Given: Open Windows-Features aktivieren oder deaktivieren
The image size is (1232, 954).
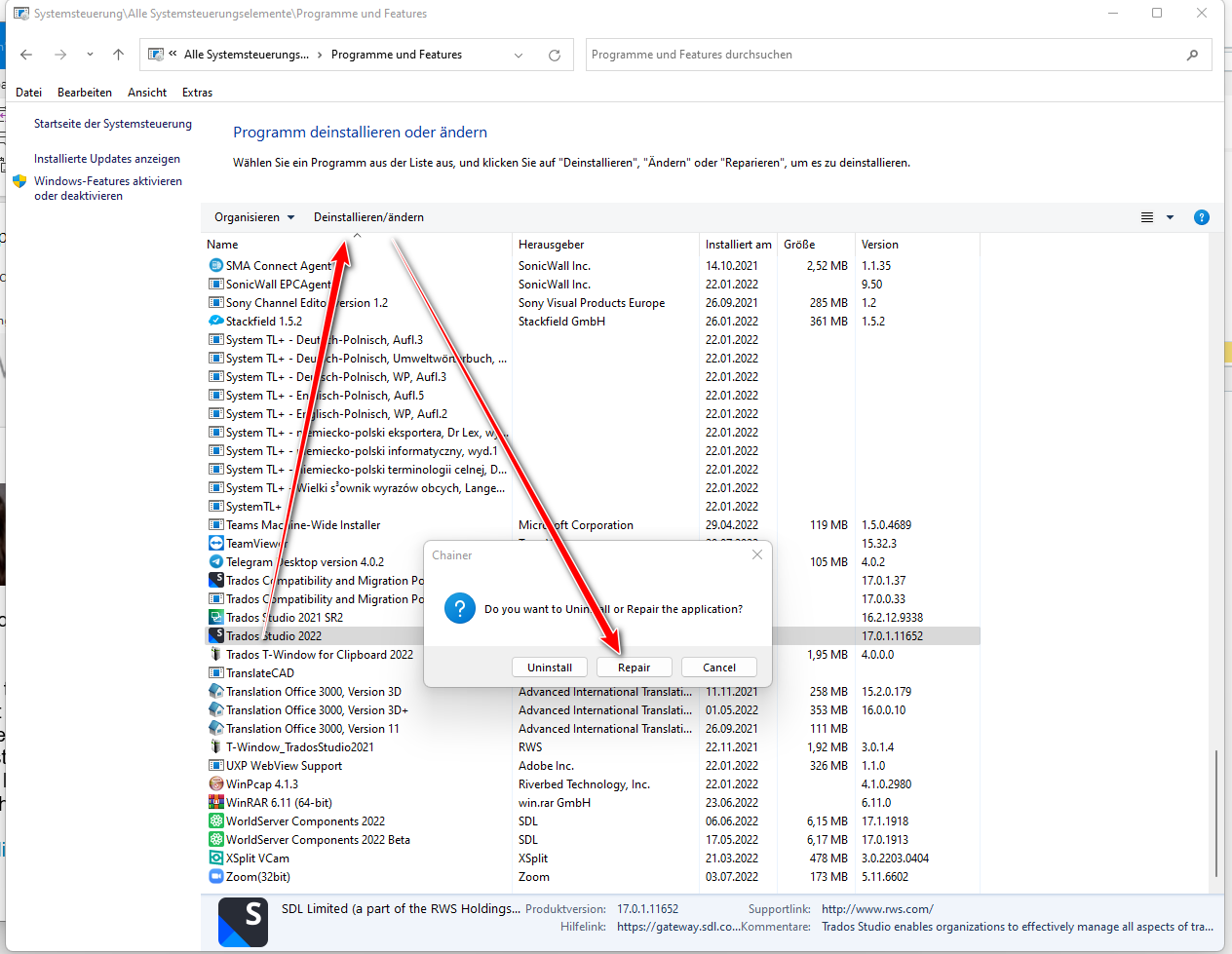Looking at the screenshot, I should tap(108, 188).
